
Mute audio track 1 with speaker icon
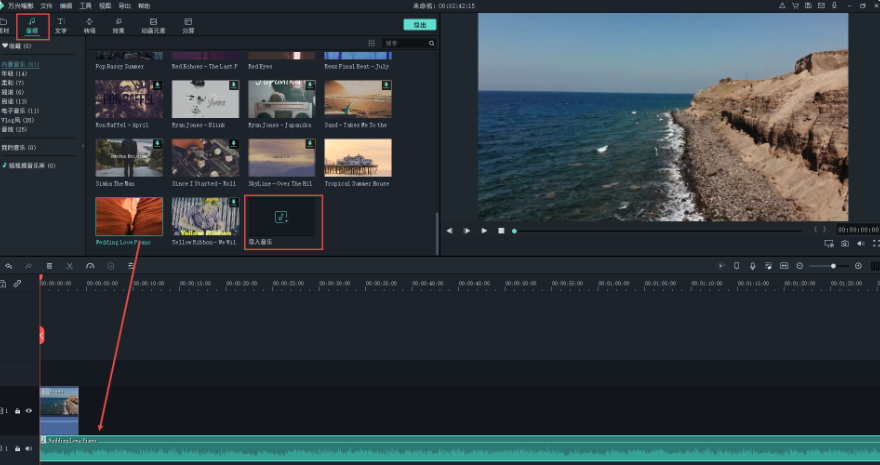(28, 449)
